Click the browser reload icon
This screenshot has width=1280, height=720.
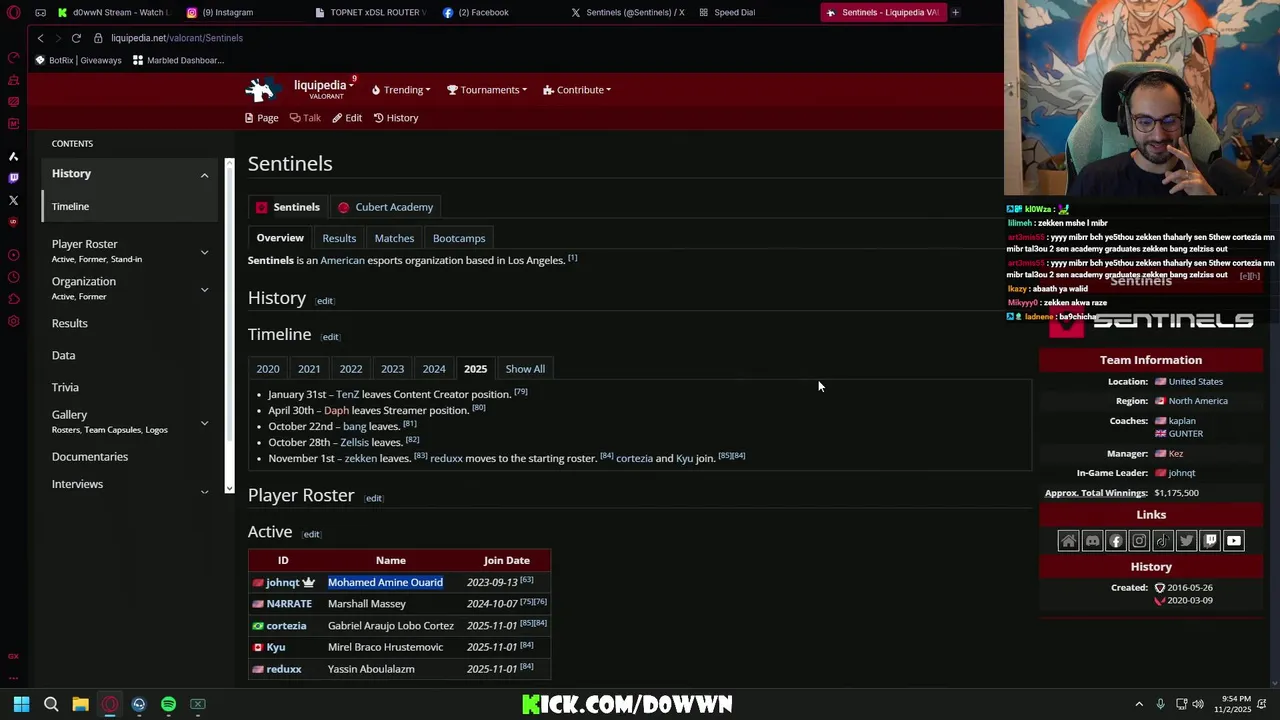pyautogui.click(x=76, y=38)
